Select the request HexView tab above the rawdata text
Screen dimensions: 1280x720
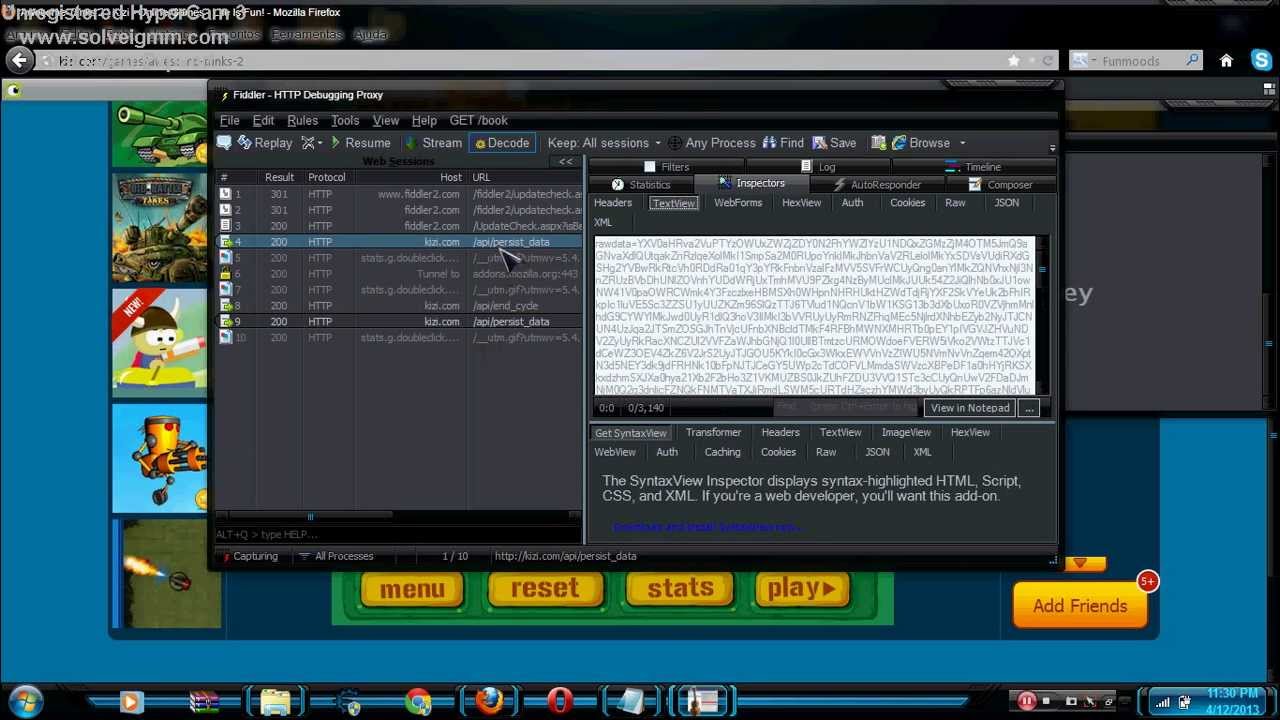801,203
